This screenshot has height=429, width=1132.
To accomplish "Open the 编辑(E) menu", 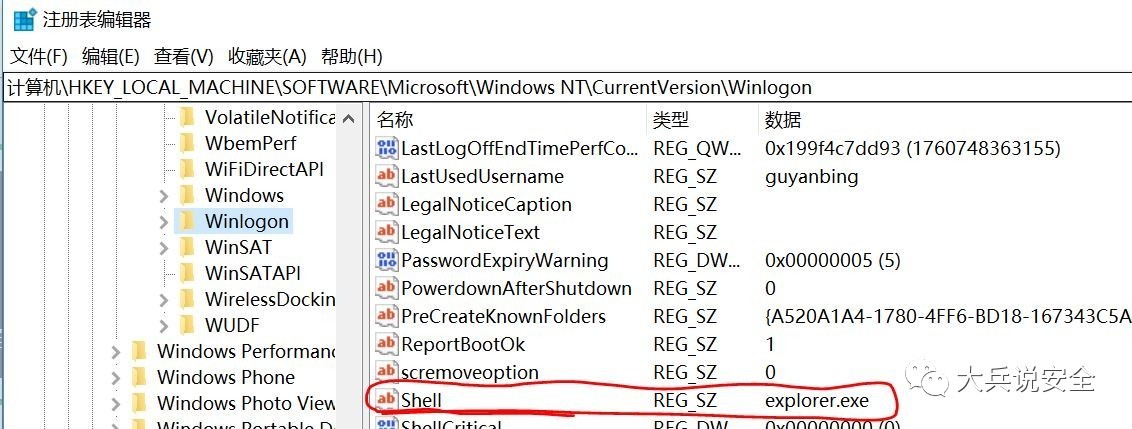I will tap(110, 56).
